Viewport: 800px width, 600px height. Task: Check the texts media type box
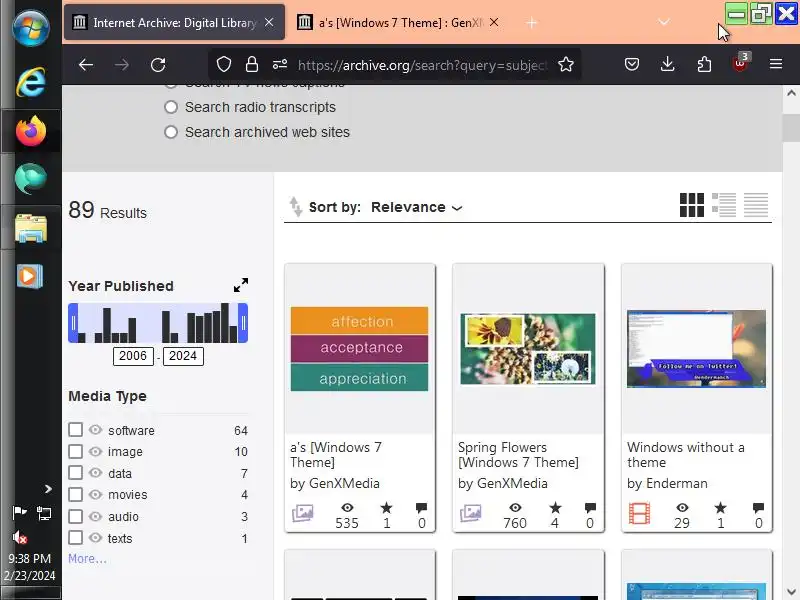tap(76, 537)
